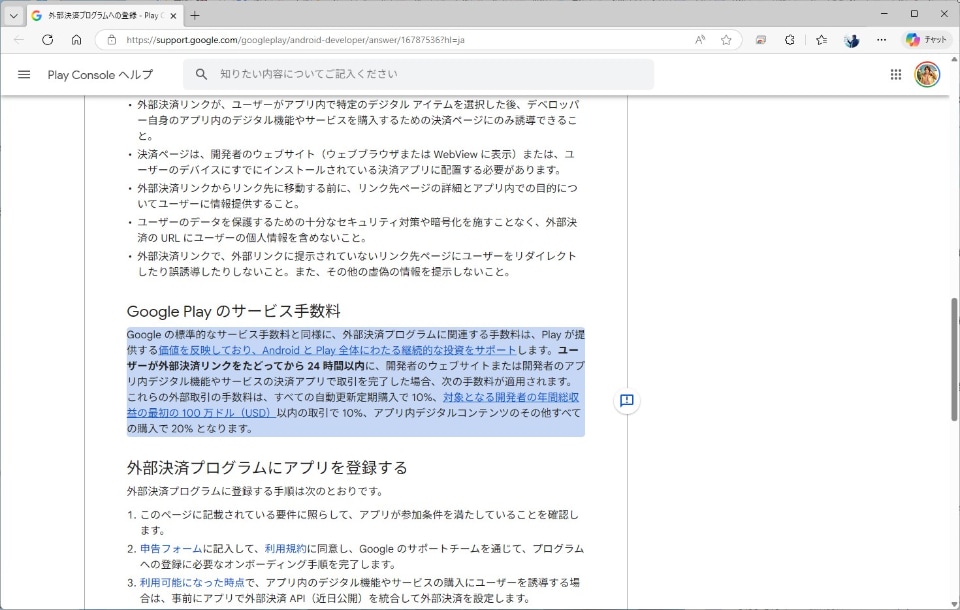Open the Google apps grid
Viewport: 960px width, 610px height.
click(896, 75)
